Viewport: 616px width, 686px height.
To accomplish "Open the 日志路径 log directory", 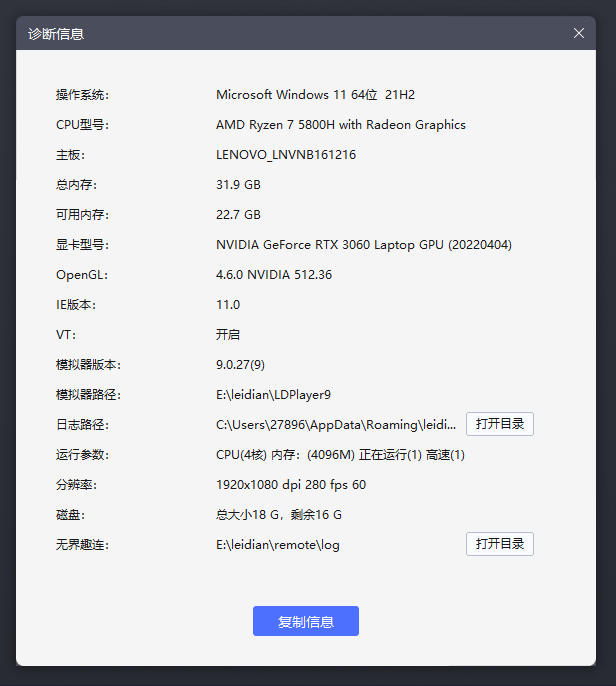I will coord(499,424).
